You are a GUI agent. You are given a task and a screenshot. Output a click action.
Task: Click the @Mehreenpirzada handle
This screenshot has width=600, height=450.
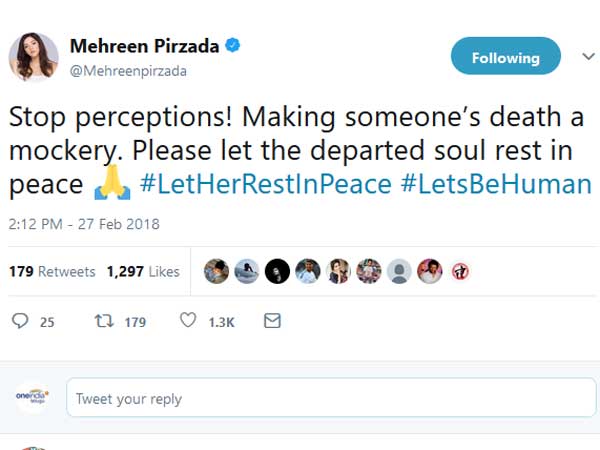point(128,71)
